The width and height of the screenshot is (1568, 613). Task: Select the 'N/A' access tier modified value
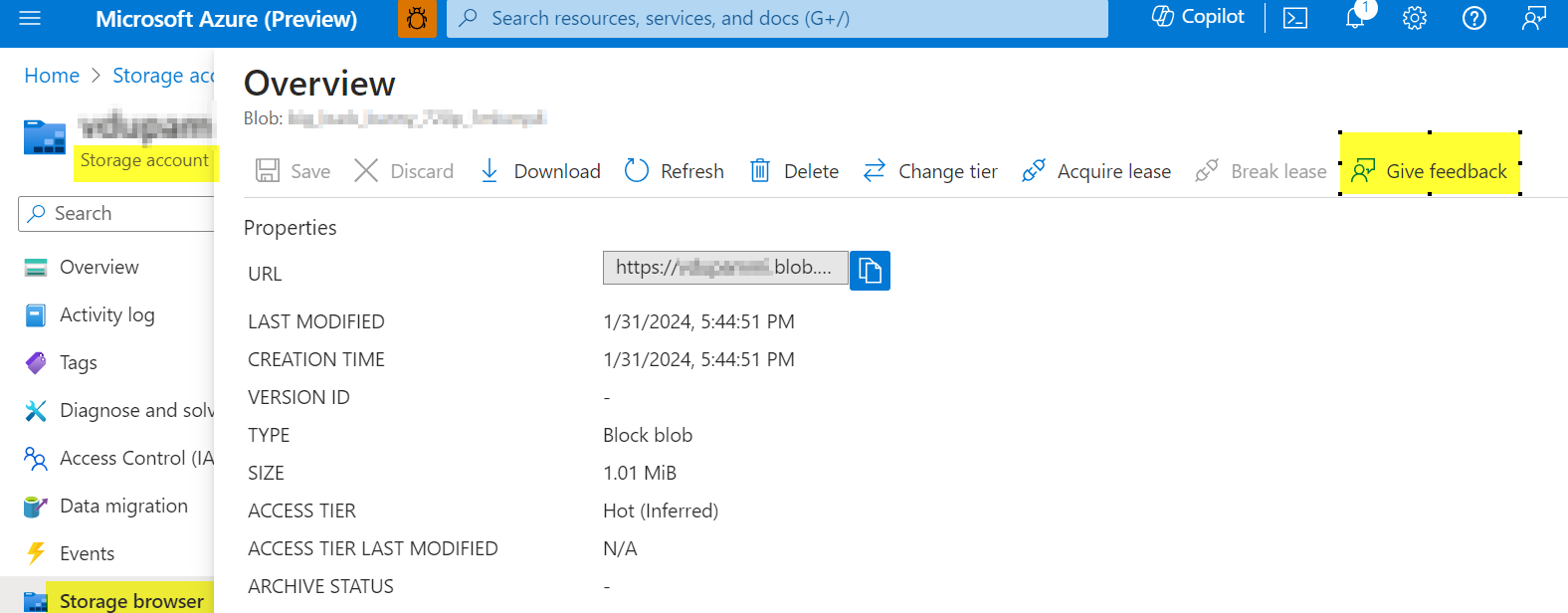(620, 548)
